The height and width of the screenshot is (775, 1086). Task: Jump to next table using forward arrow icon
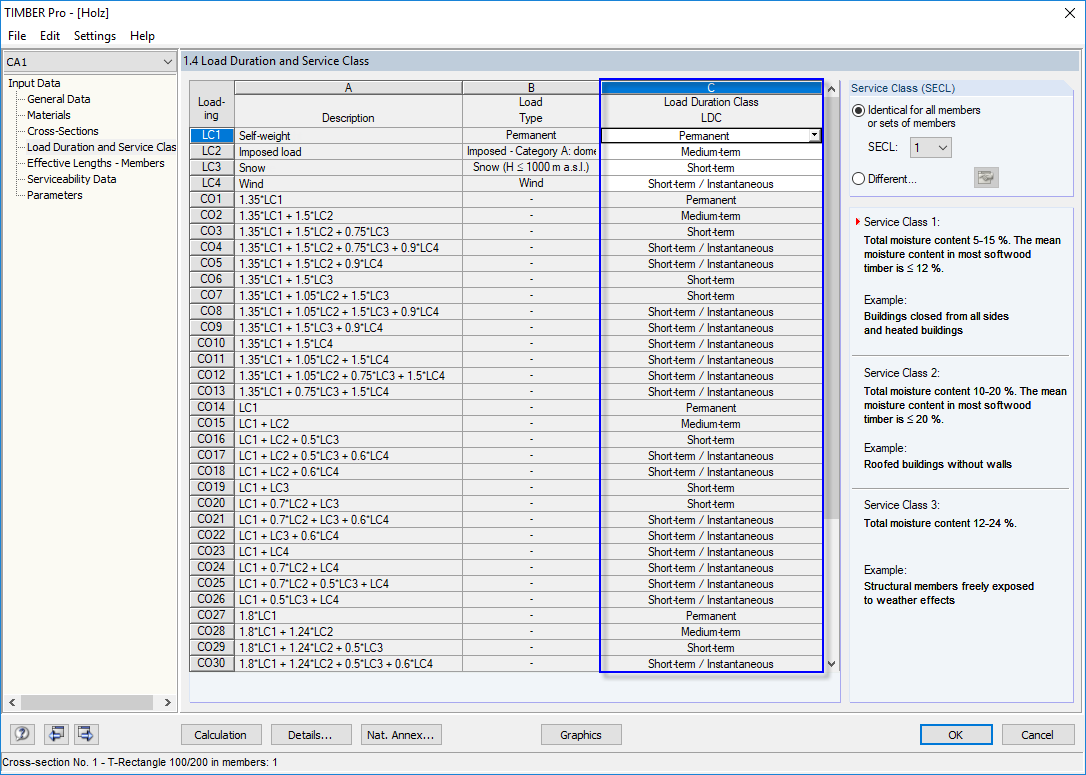click(85, 734)
